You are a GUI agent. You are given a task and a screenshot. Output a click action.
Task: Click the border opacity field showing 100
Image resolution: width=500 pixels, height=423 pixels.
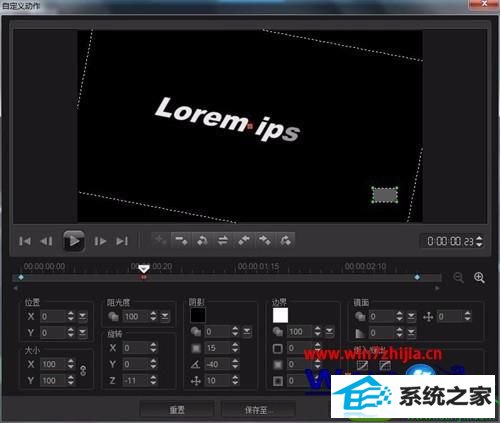tap(300, 332)
